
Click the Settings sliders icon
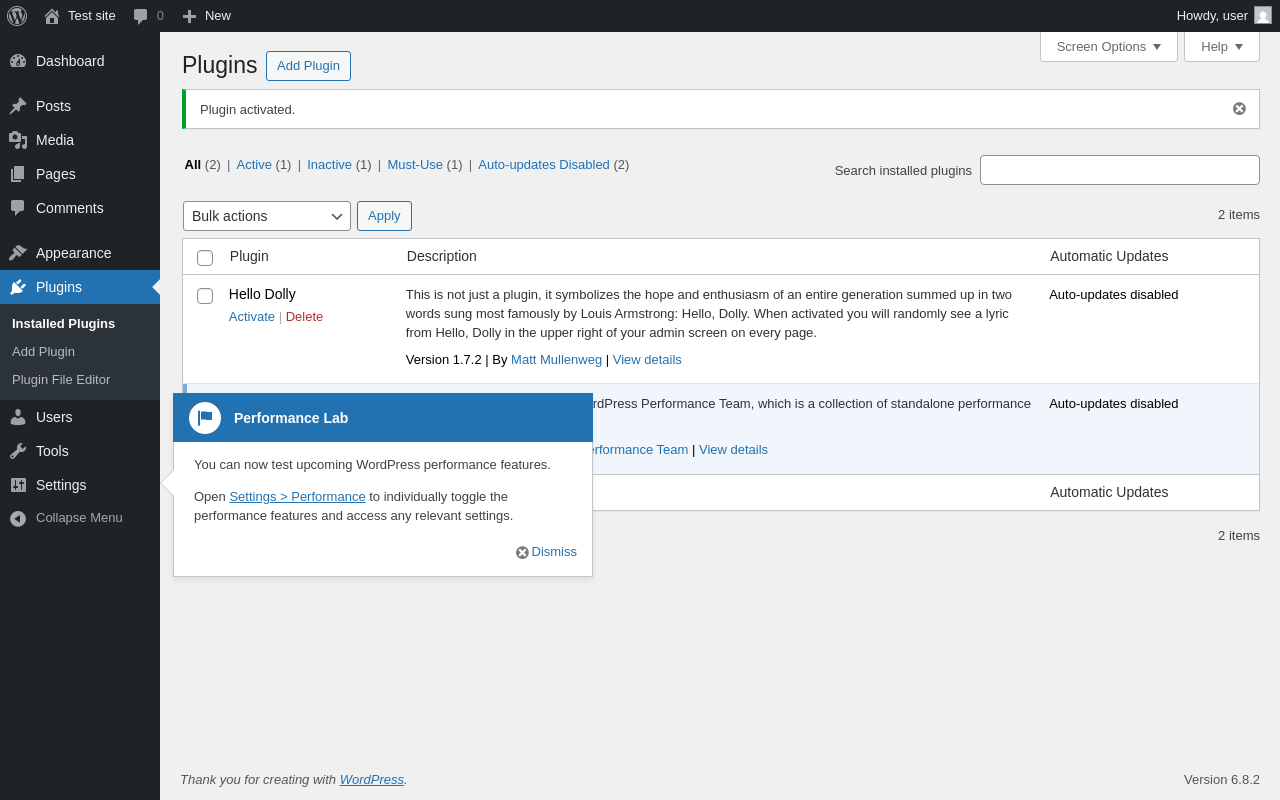(18, 485)
